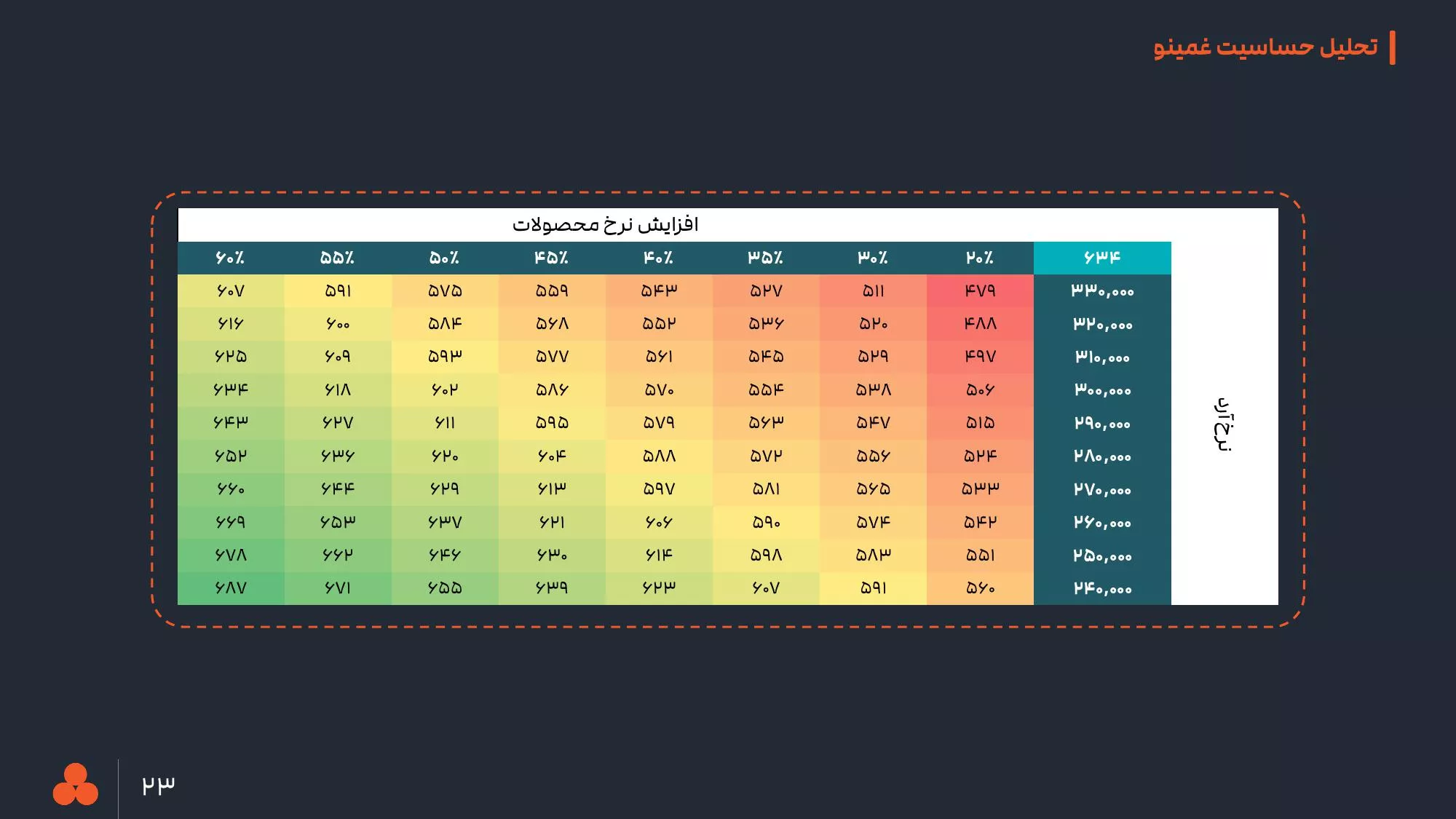Screen dimensions: 1456x819
Task: Click the slide title تحلیل حساسیت غمینو
Action: pyautogui.click(x=1265, y=47)
